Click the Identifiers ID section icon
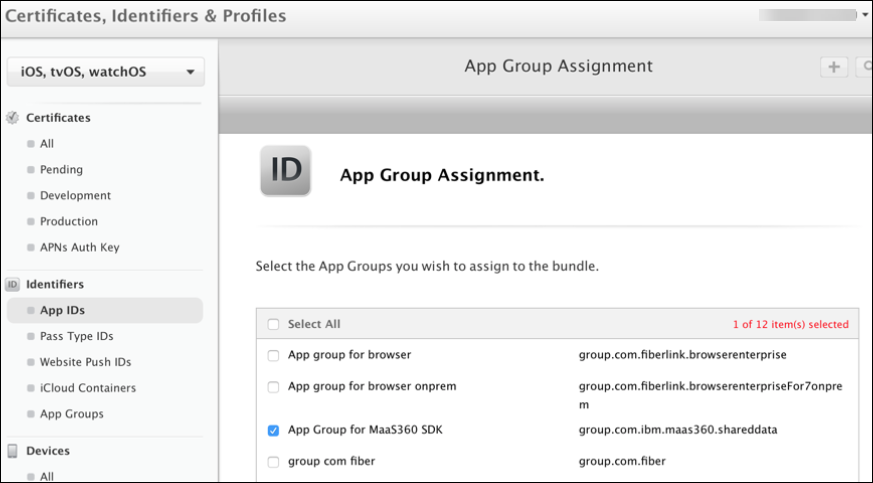 12,284
